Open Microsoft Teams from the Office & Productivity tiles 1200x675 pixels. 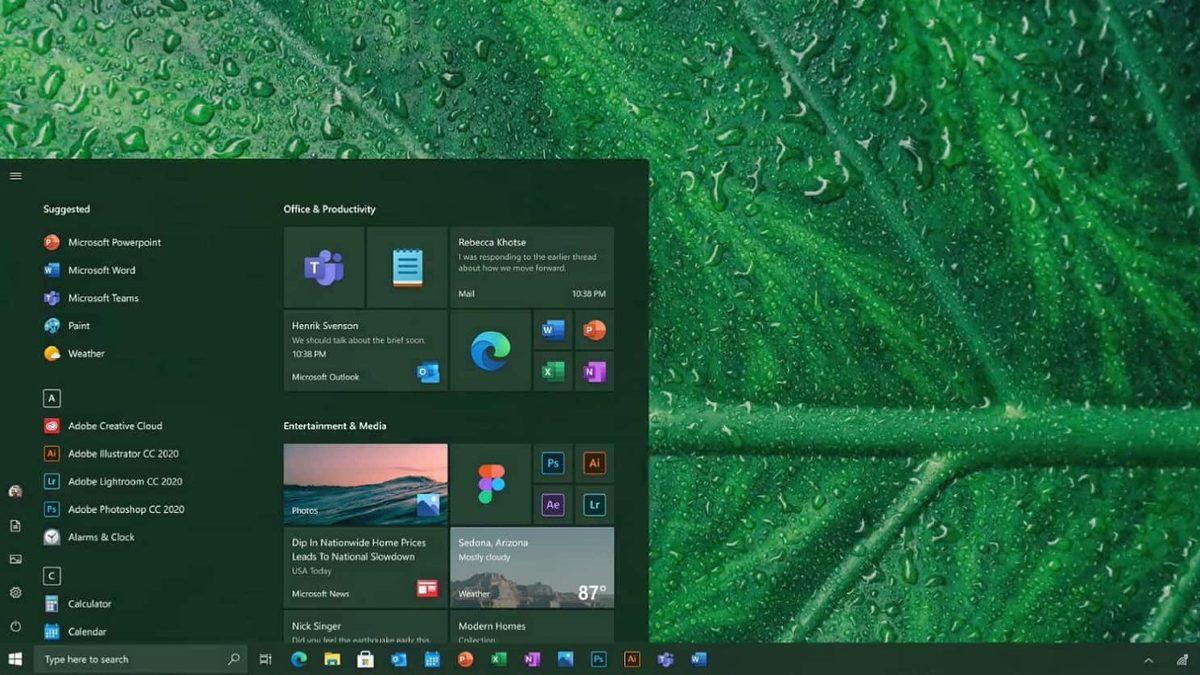point(322,266)
